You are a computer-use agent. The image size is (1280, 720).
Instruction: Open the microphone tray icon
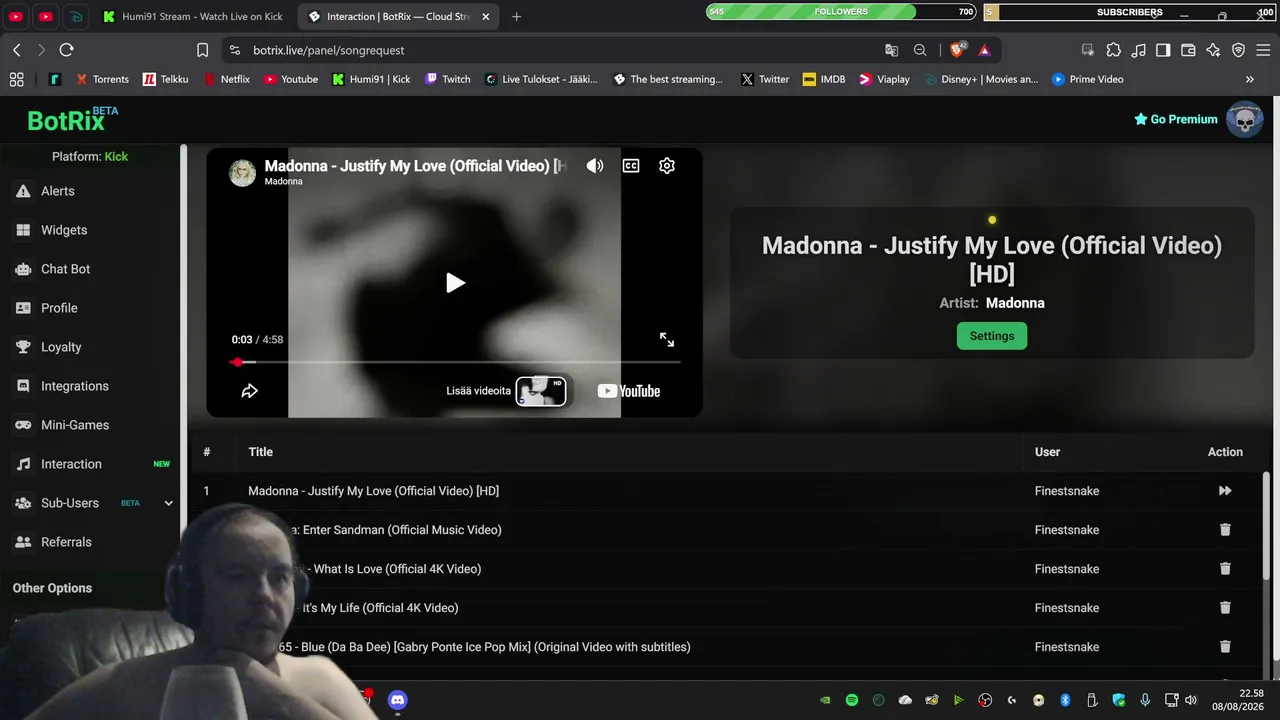click(1145, 700)
